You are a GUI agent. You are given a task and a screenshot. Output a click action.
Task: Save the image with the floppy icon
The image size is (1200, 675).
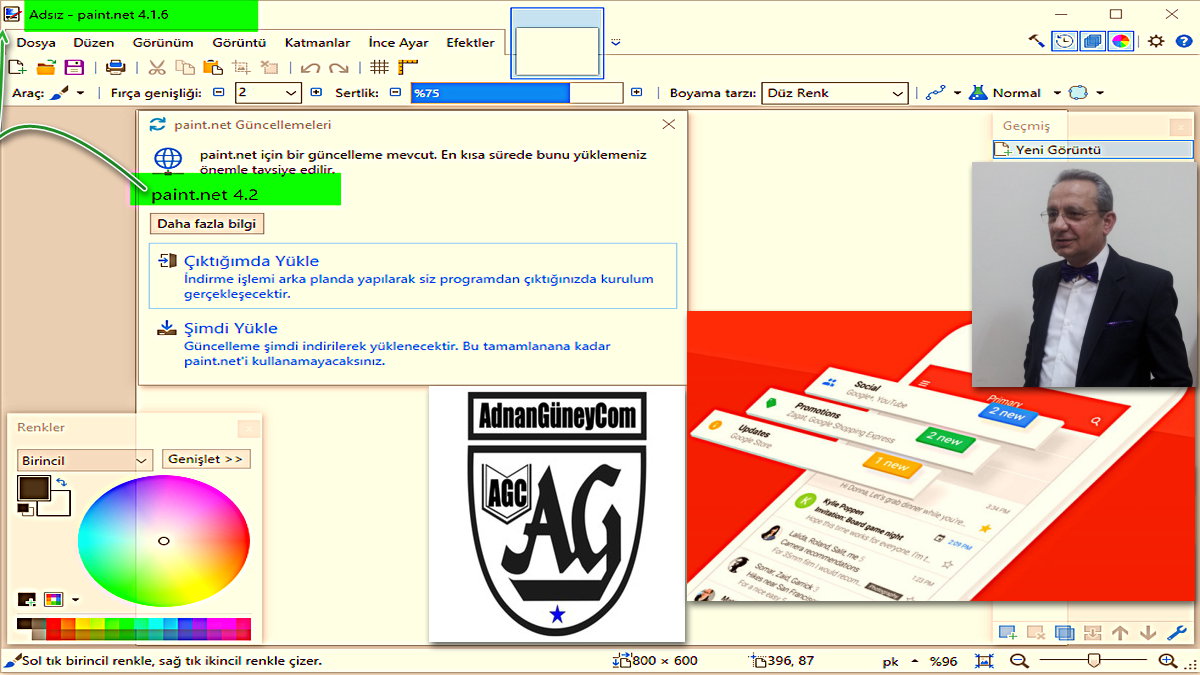[74, 67]
